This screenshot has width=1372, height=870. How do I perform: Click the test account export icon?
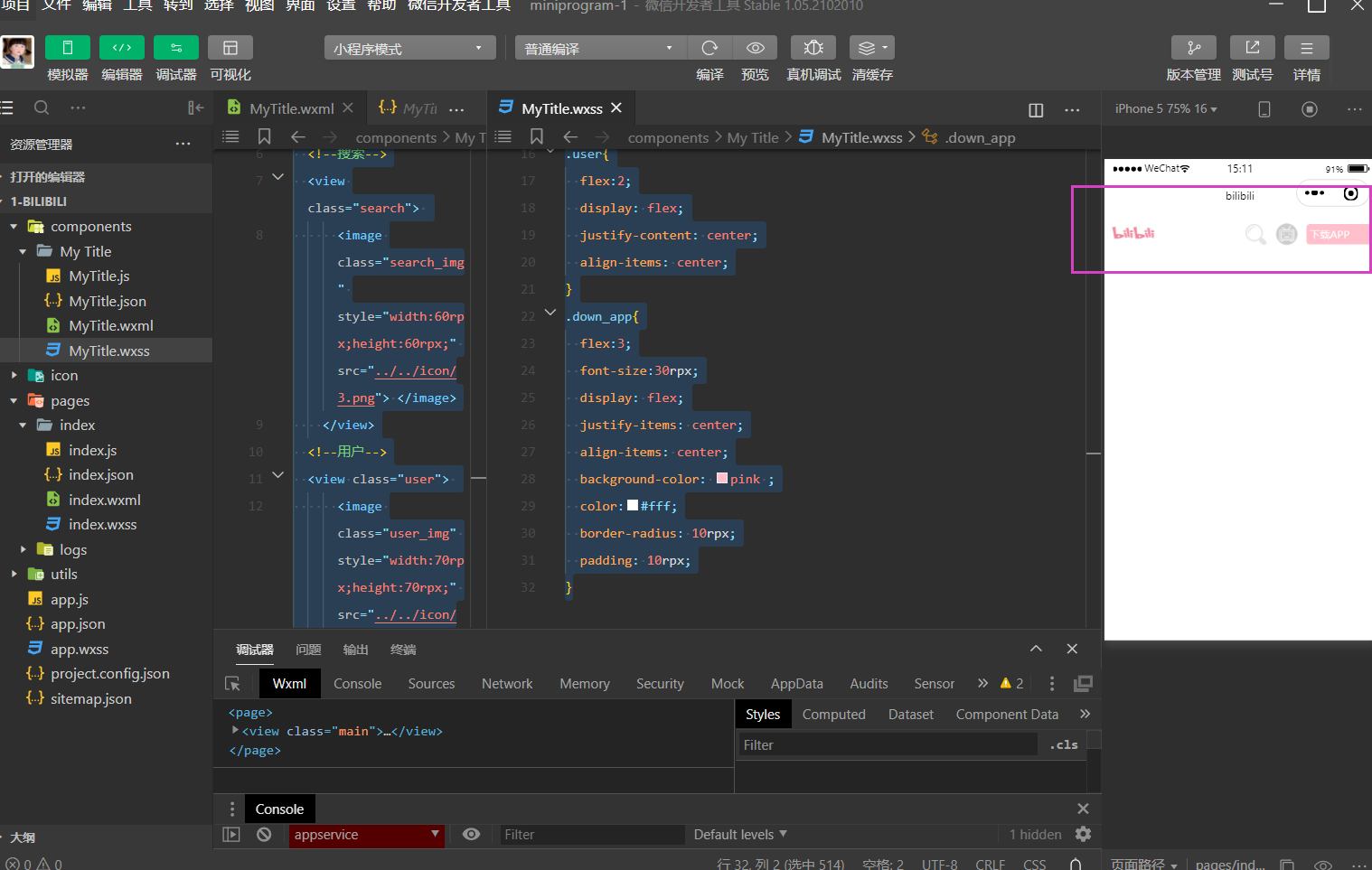tap(1253, 48)
